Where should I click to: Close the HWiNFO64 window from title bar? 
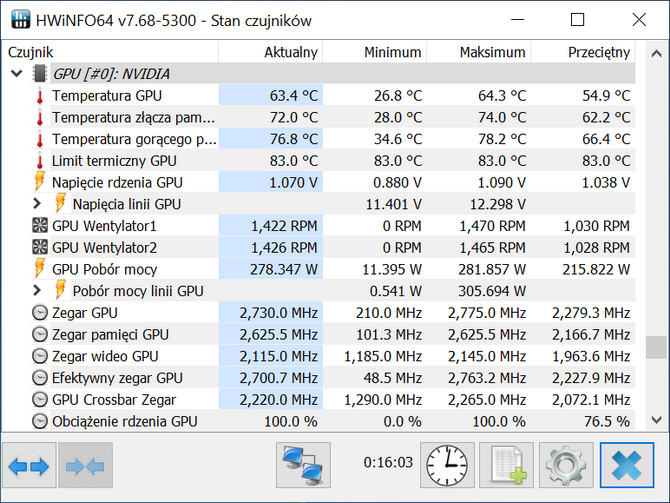(639, 20)
